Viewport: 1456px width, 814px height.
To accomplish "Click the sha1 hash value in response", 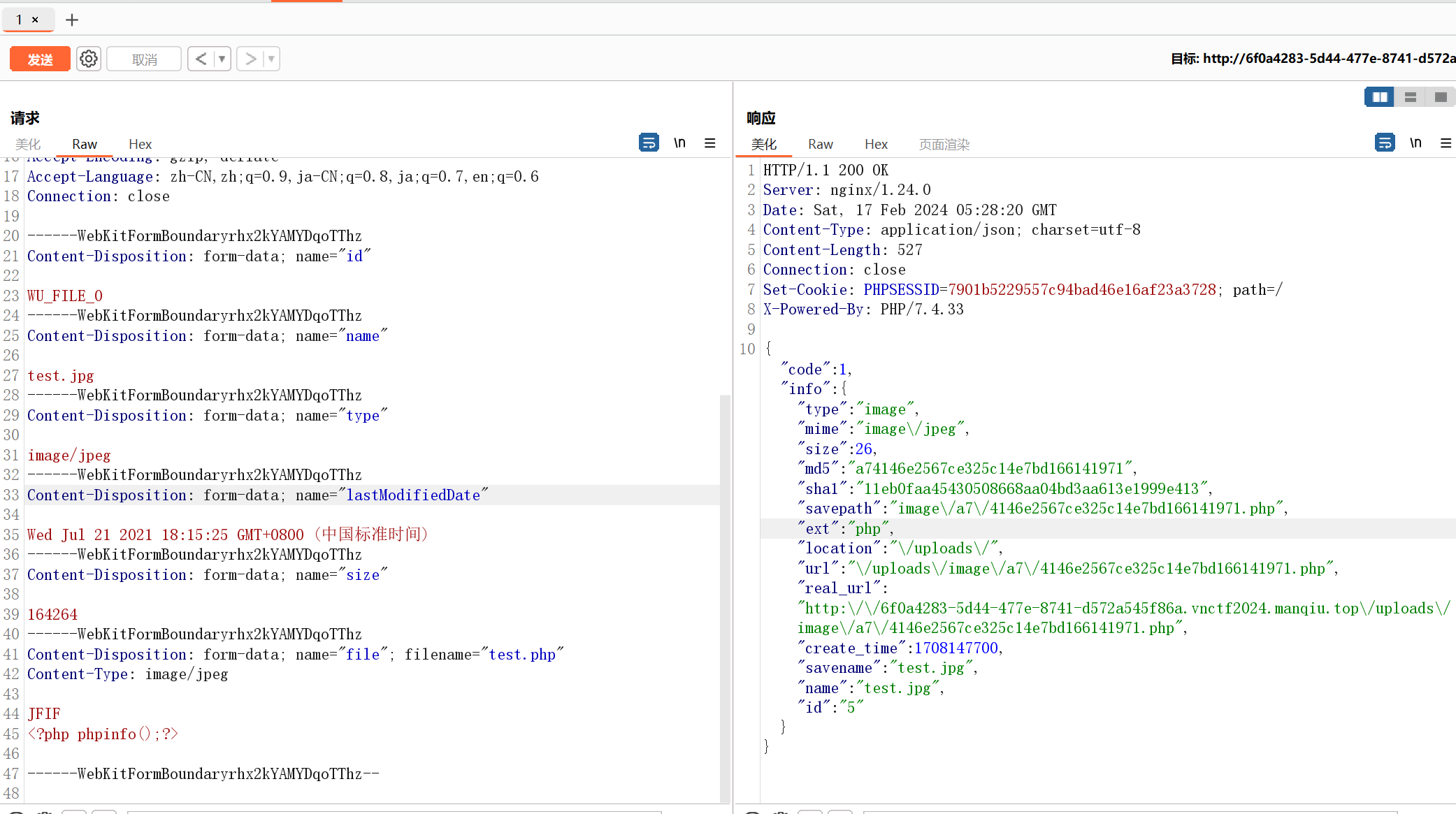I will (x=1031, y=489).
